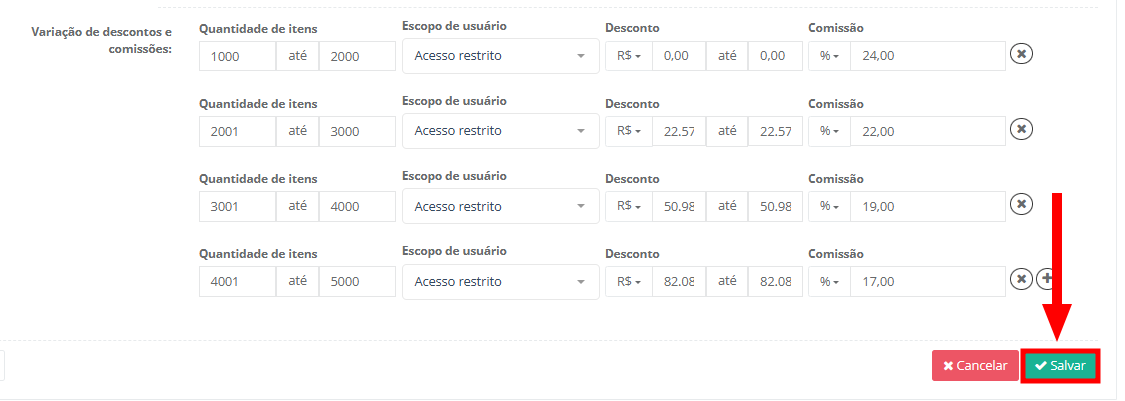1125x401 pixels.
Task: Edit the starting quantity field showing 1000
Action: pos(237,56)
